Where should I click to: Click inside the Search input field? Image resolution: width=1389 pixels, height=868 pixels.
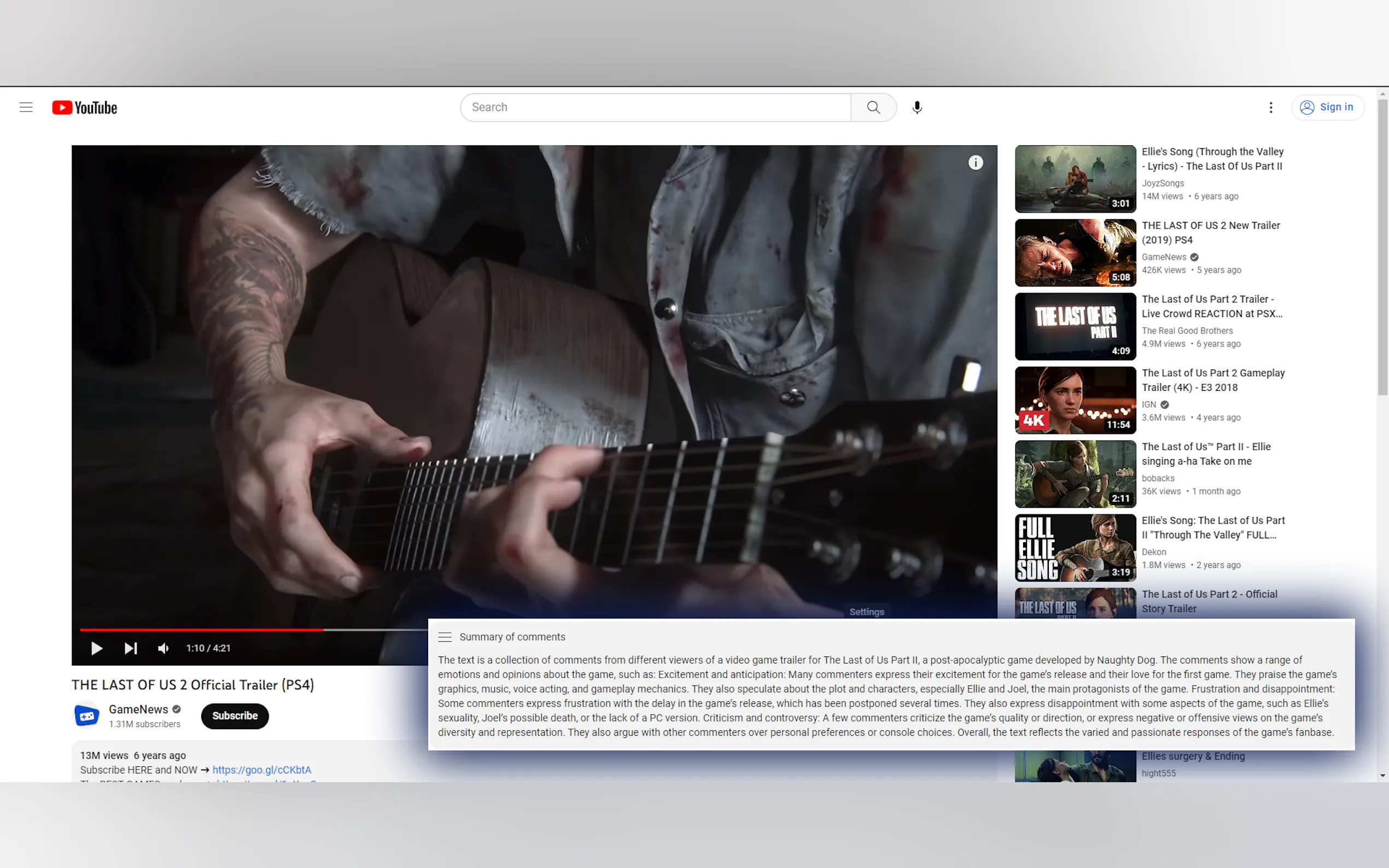[x=655, y=107]
